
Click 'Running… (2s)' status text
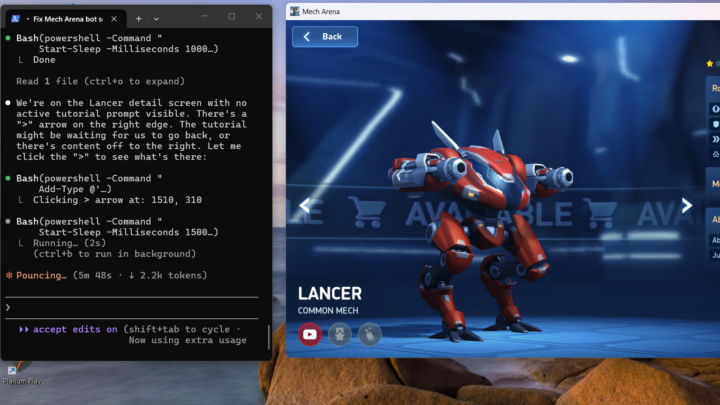69,243
